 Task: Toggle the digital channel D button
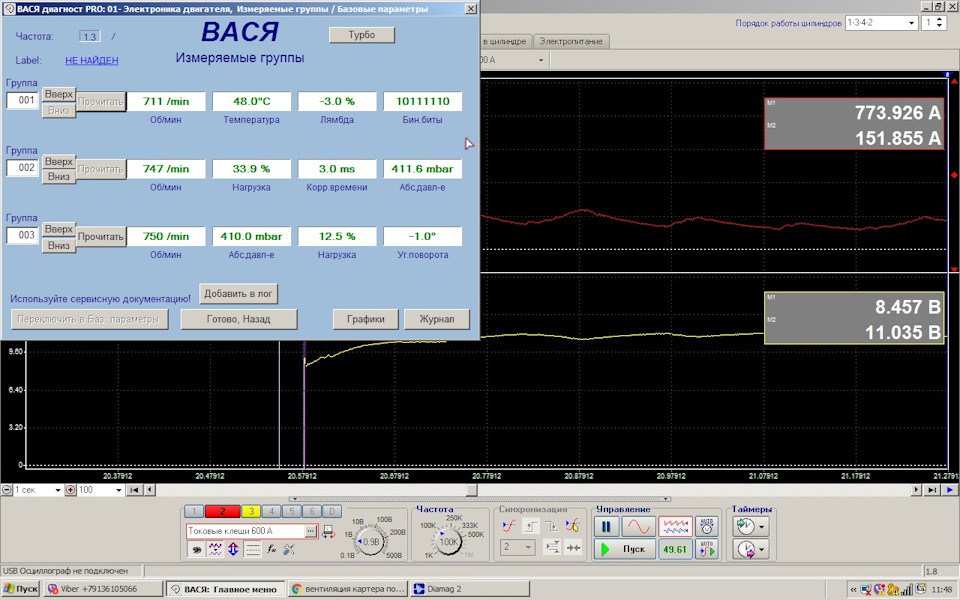332,511
